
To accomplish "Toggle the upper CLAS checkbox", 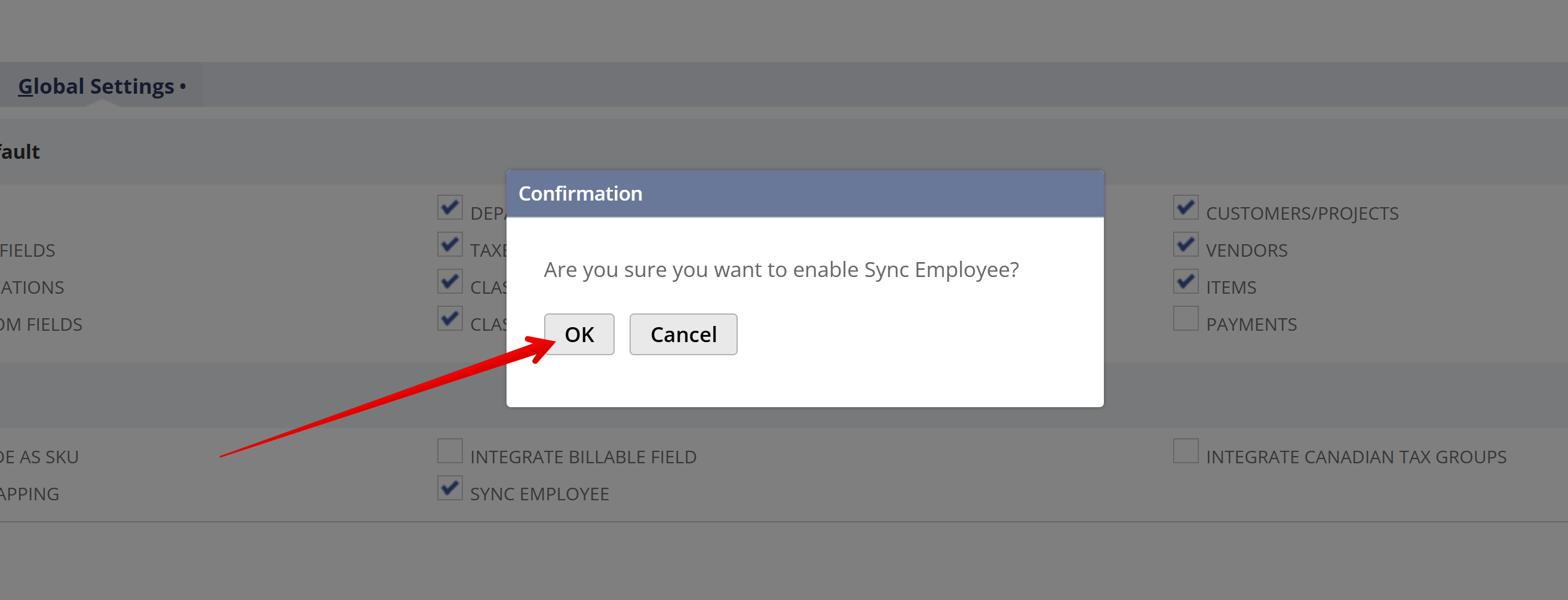I will tap(449, 282).
